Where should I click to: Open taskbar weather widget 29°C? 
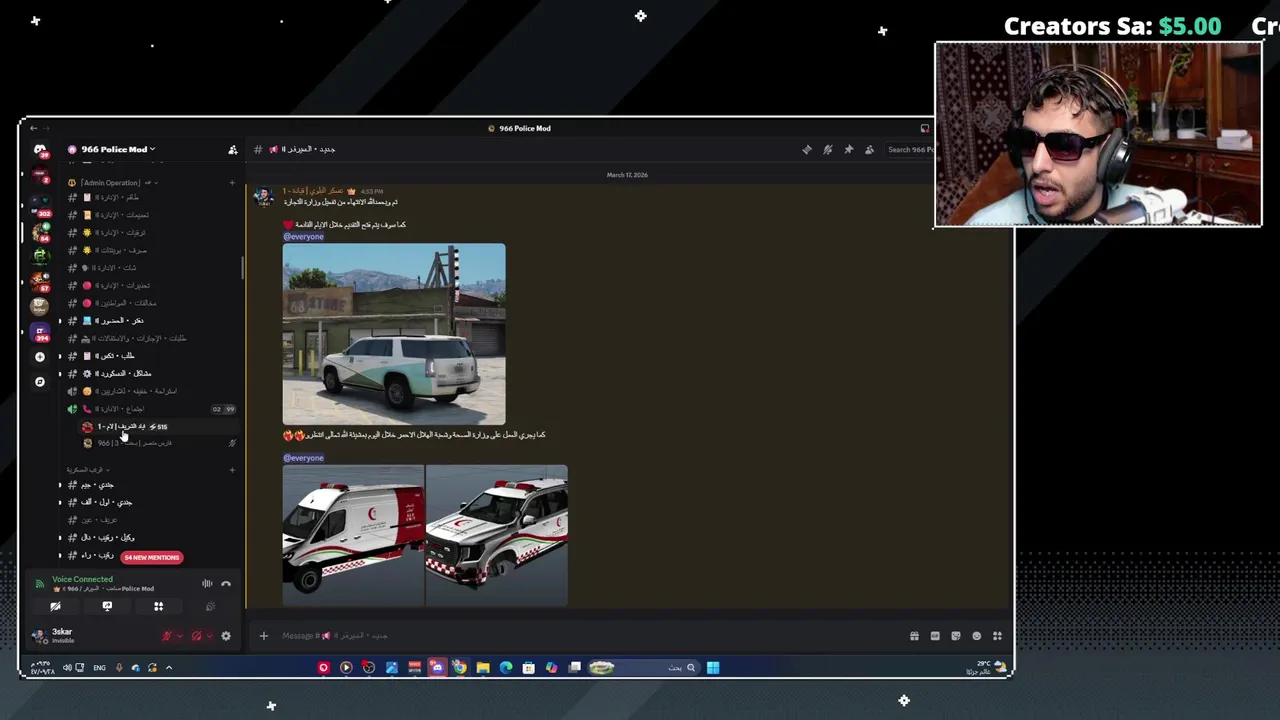click(988, 668)
